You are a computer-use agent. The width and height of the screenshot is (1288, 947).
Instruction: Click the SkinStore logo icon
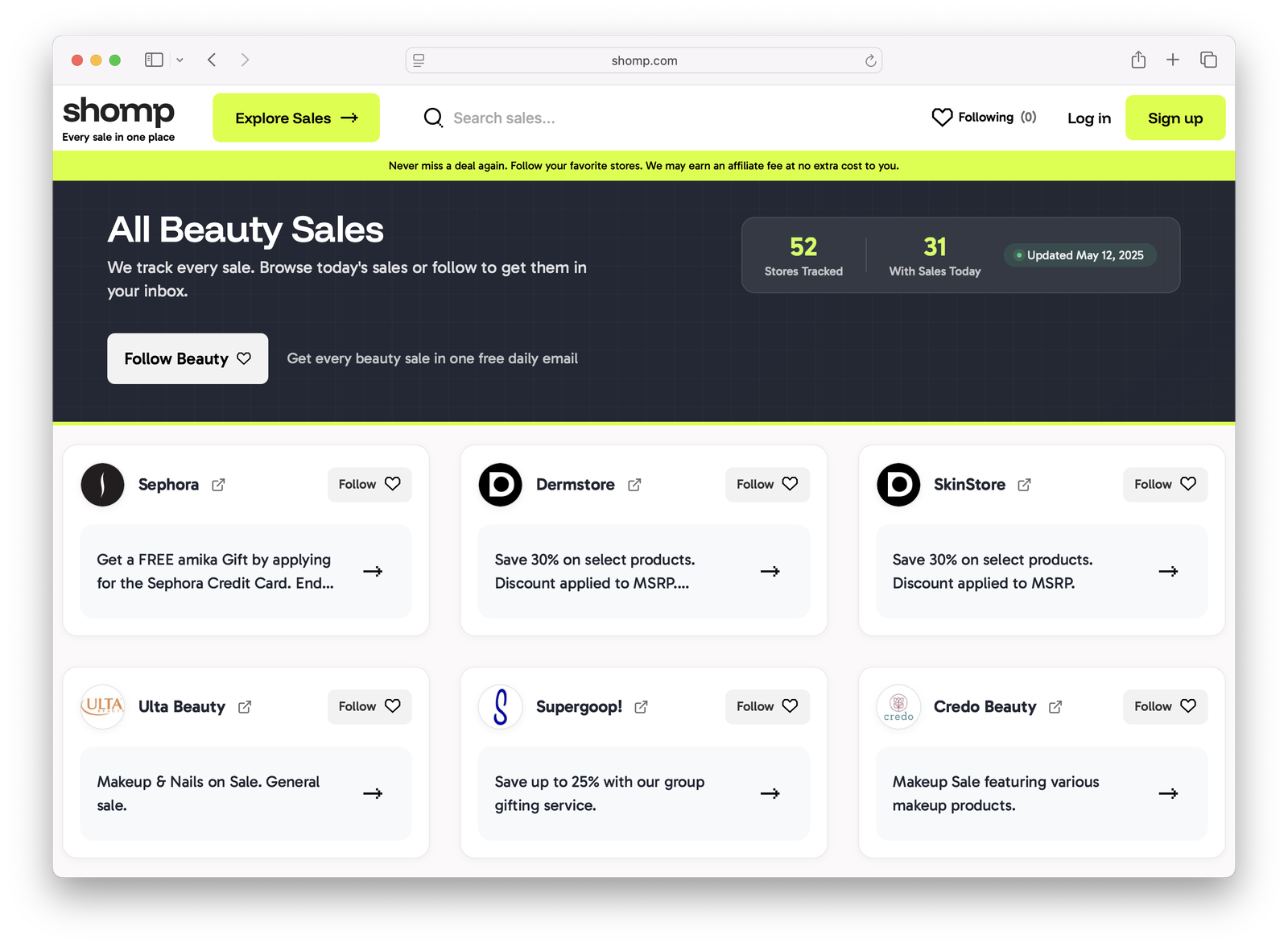coord(898,485)
